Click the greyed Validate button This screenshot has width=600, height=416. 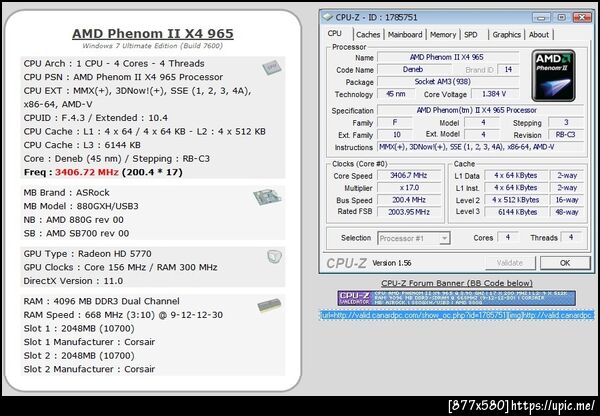pos(510,263)
